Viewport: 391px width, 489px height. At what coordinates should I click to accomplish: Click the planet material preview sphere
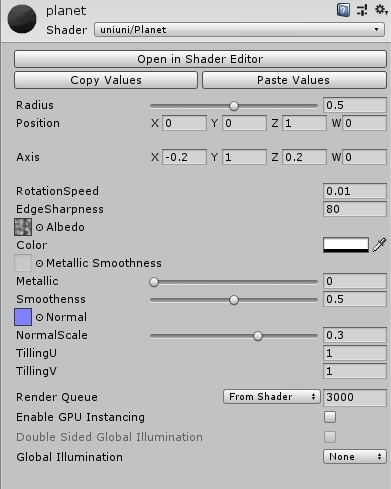tap(22, 19)
